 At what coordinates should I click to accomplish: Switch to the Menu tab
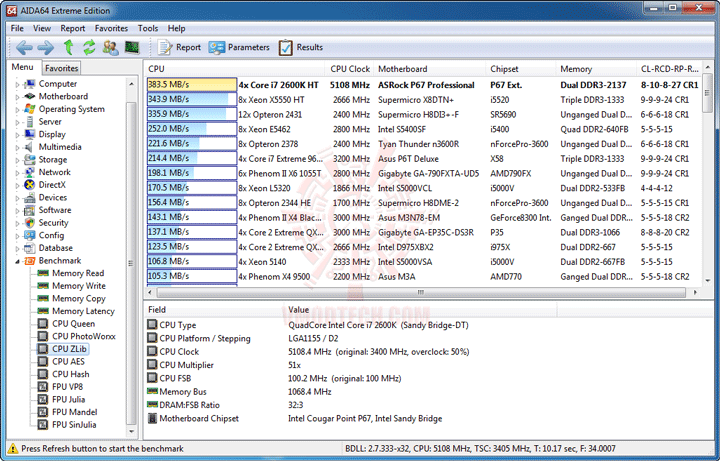pyautogui.click(x=22, y=67)
